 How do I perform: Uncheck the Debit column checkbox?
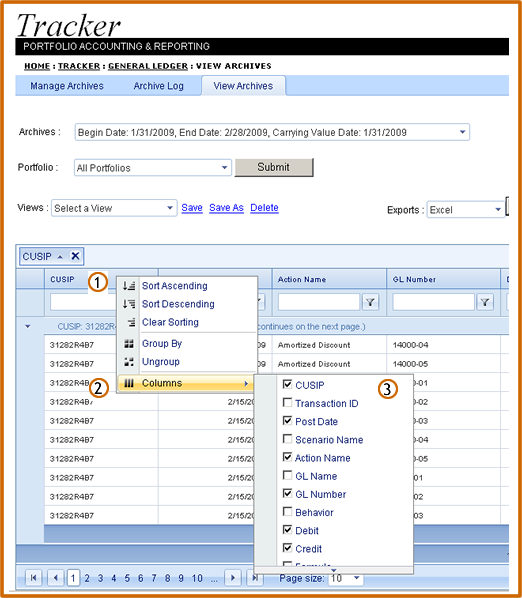point(288,530)
